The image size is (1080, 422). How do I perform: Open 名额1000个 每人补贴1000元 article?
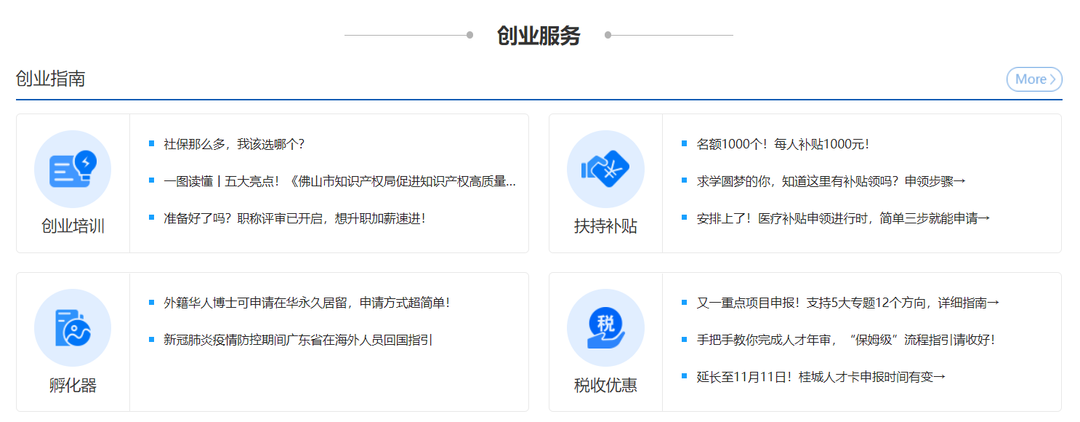click(x=783, y=144)
